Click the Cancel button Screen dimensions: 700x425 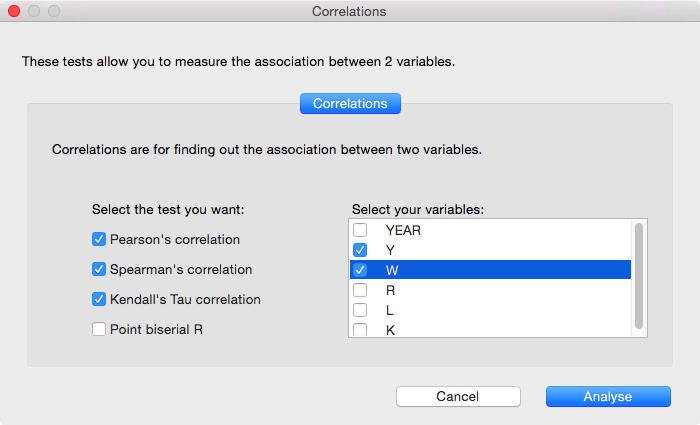[458, 397]
